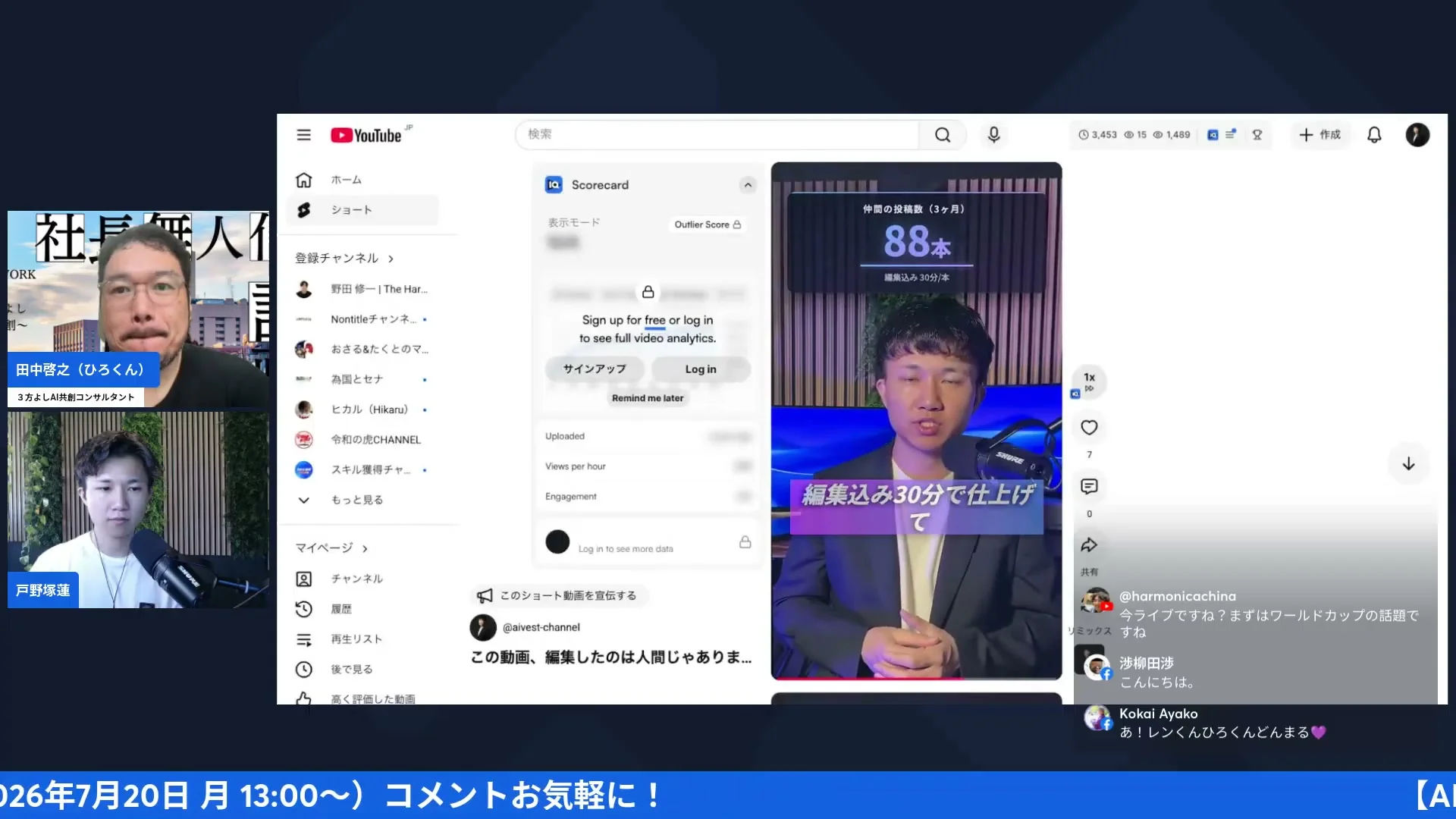Open the @aivest-channel avatar
This screenshot has height=819, width=1456.
tap(483, 628)
